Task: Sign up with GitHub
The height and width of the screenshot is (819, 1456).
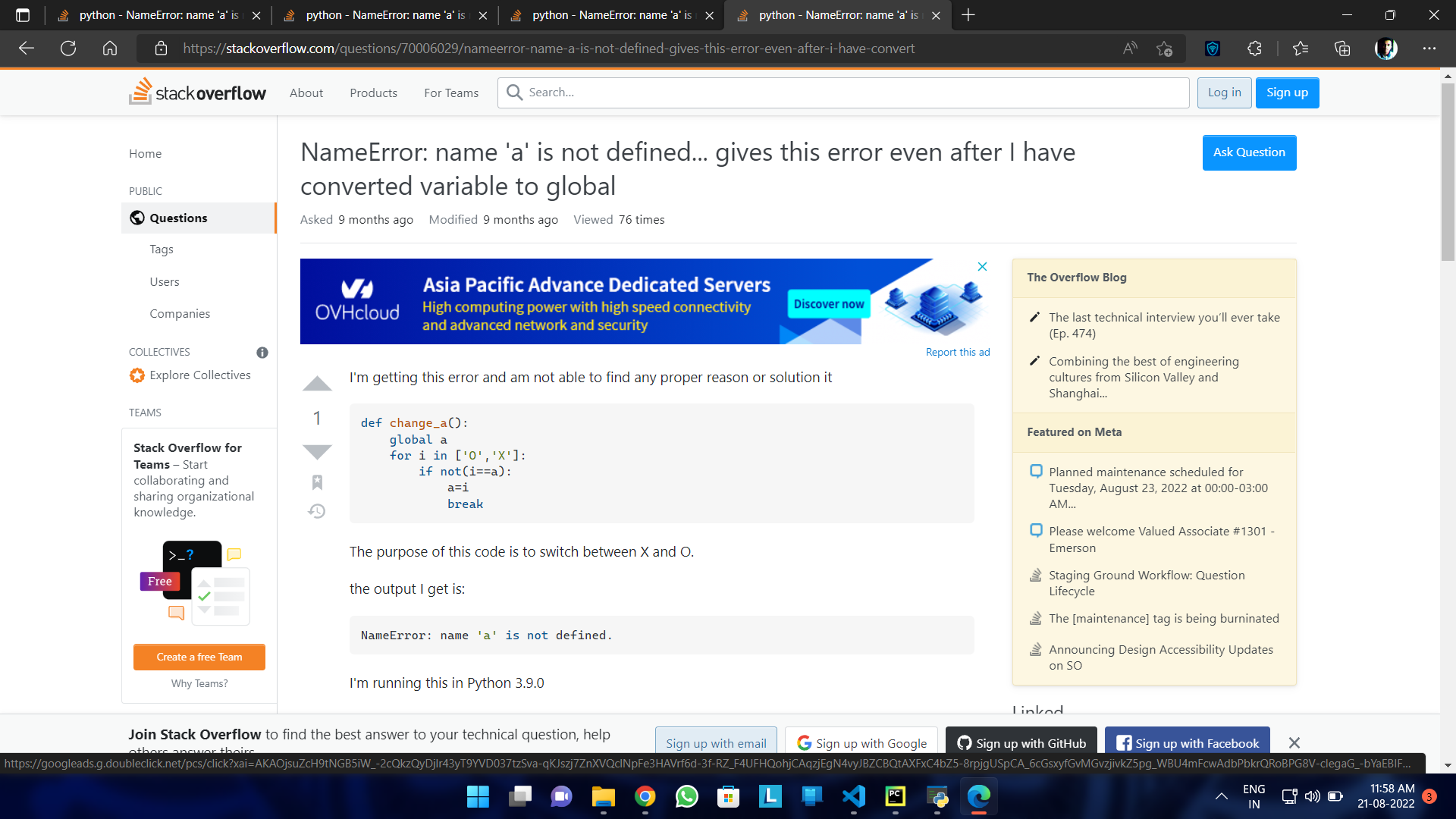Action: pyautogui.click(x=1021, y=742)
